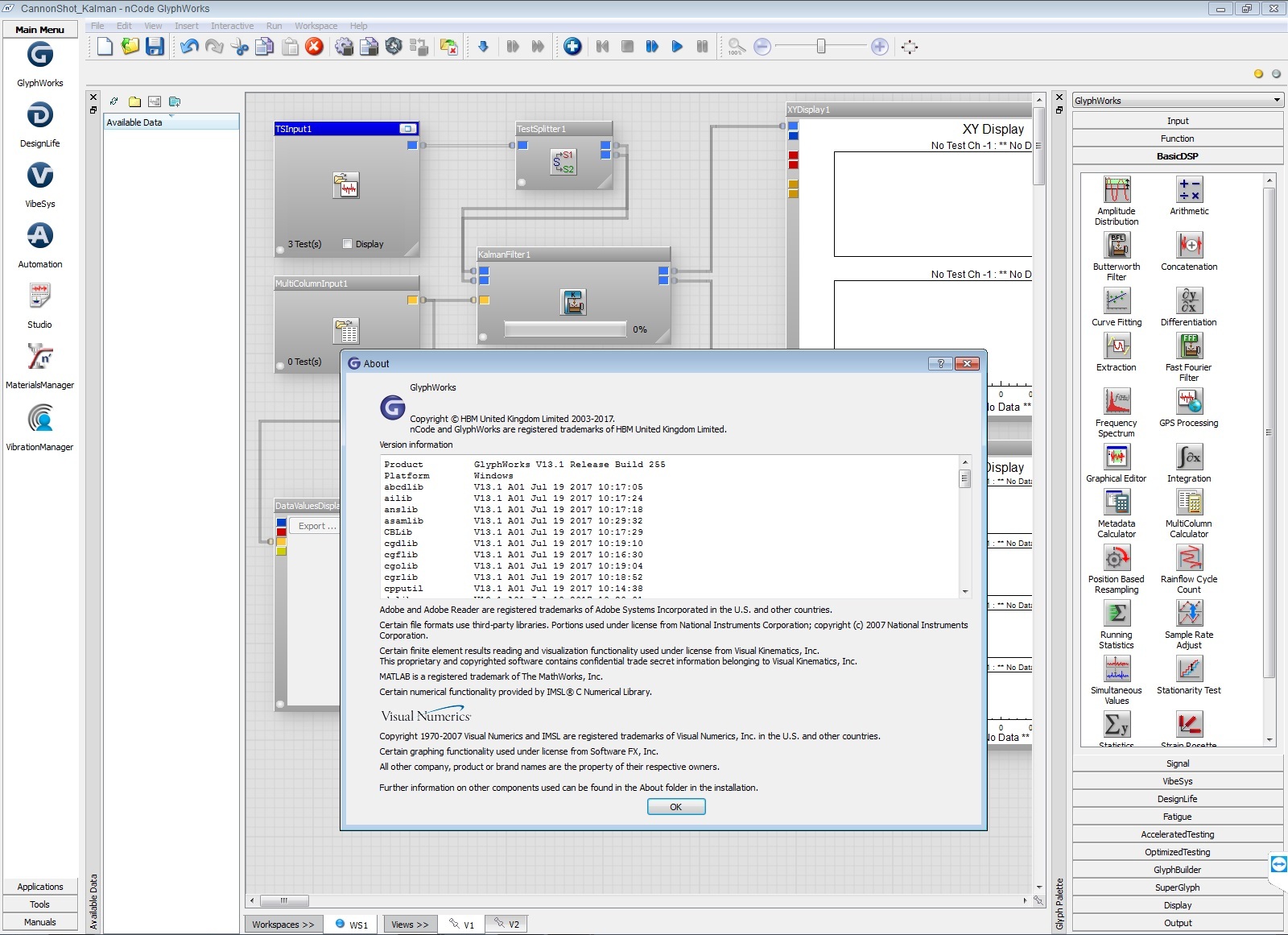Choose the Curve Fitting glyph
This screenshot has height=935, width=1288.
click(1117, 300)
